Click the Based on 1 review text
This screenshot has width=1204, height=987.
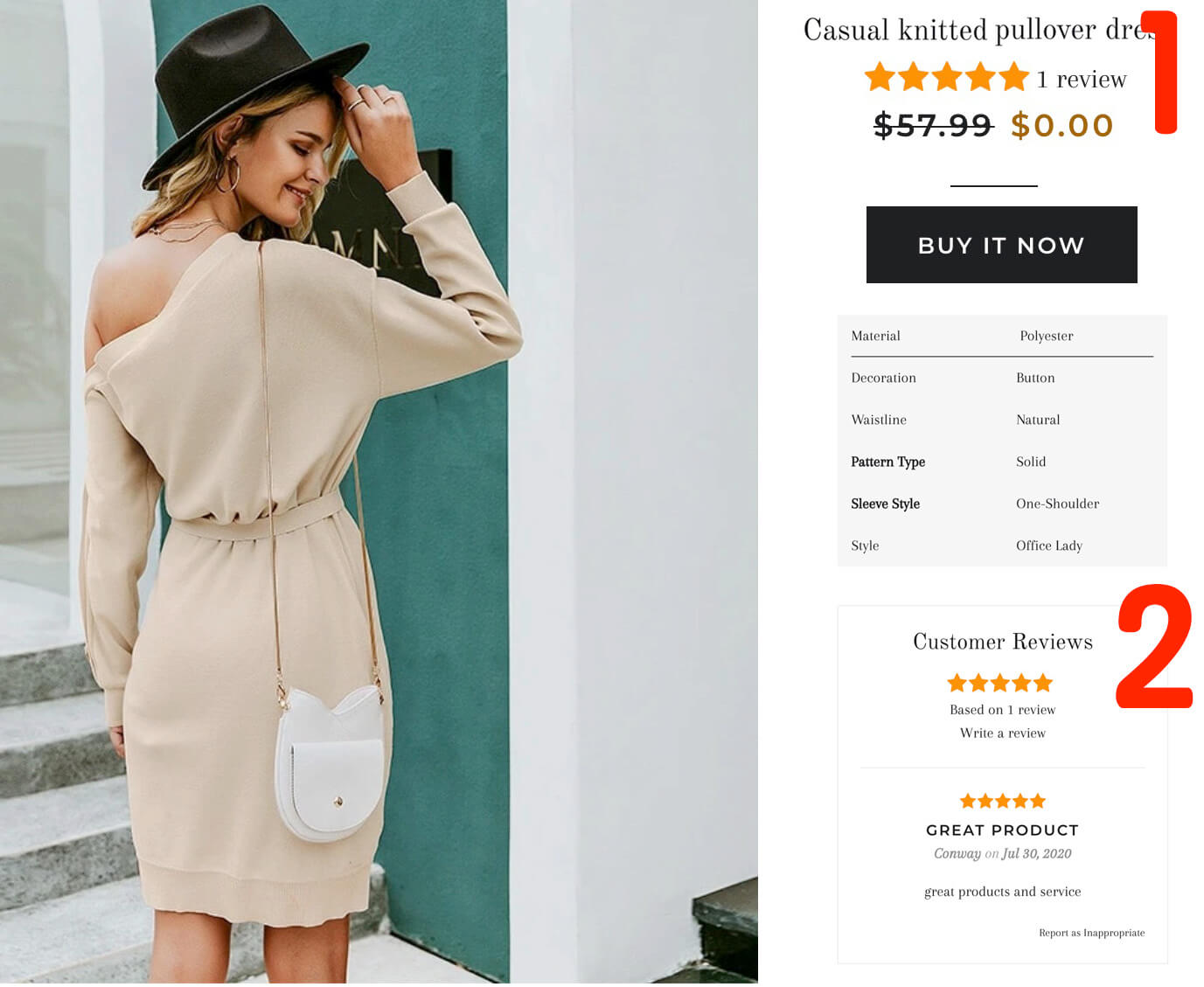(x=1002, y=710)
